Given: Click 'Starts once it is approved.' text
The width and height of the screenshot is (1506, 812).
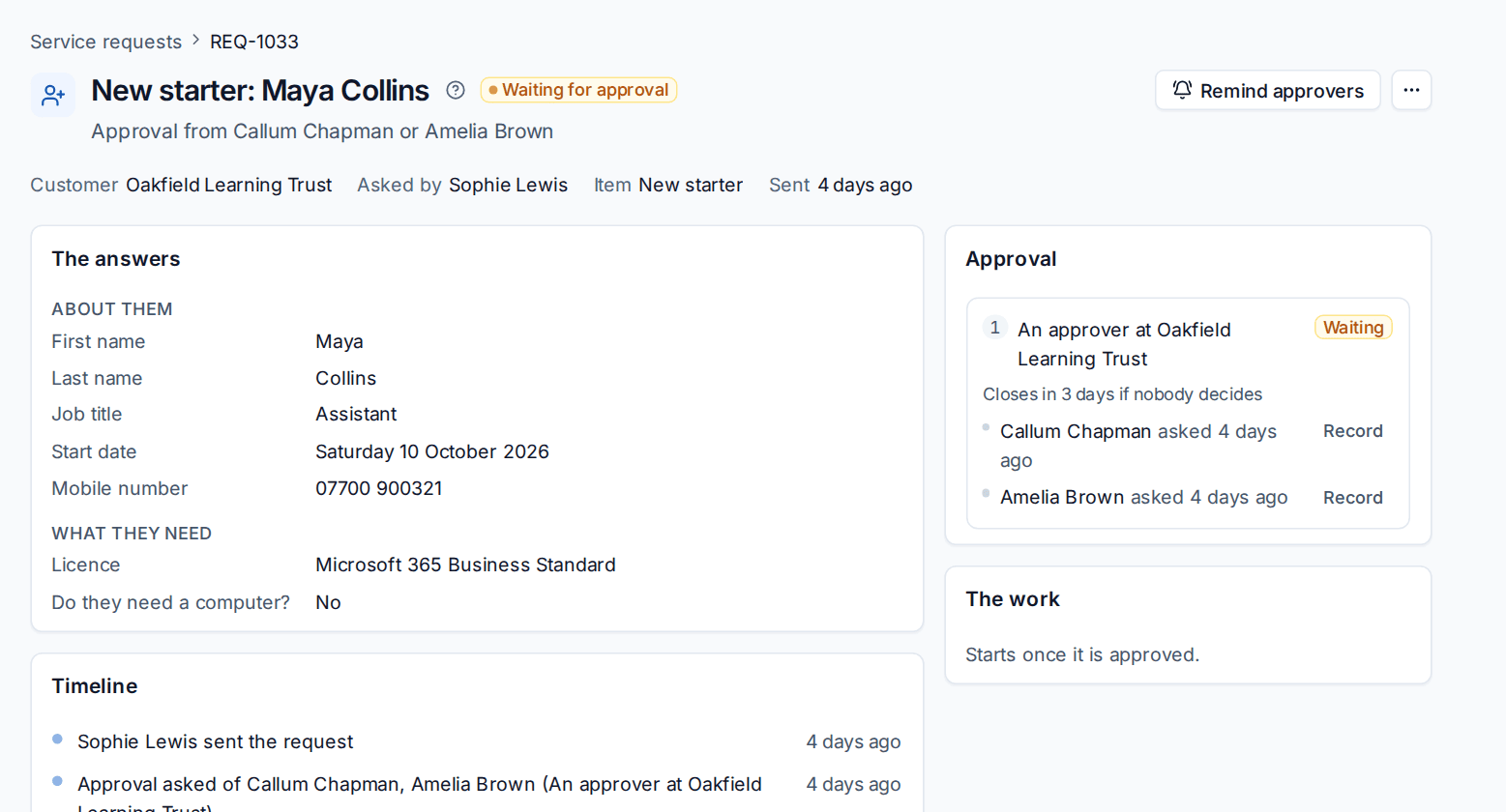Looking at the screenshot, I should coord(1081,654).
